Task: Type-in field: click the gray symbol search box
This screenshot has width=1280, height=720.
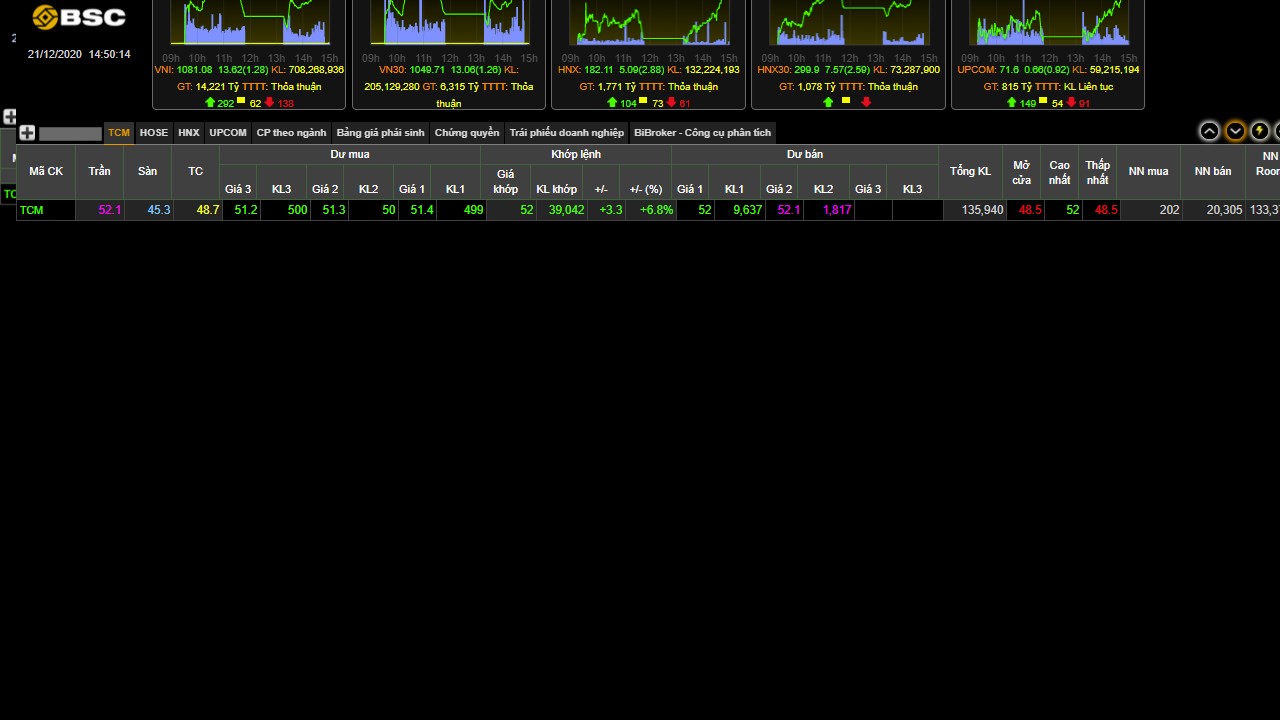Action: pyautogui.click(x=70, y=133)
